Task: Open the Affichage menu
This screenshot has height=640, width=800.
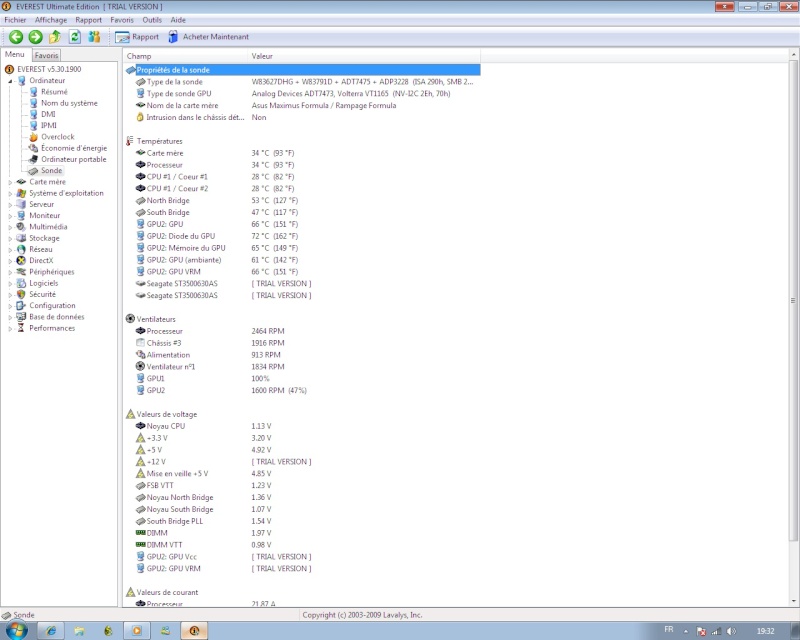Action: (51, 20)
